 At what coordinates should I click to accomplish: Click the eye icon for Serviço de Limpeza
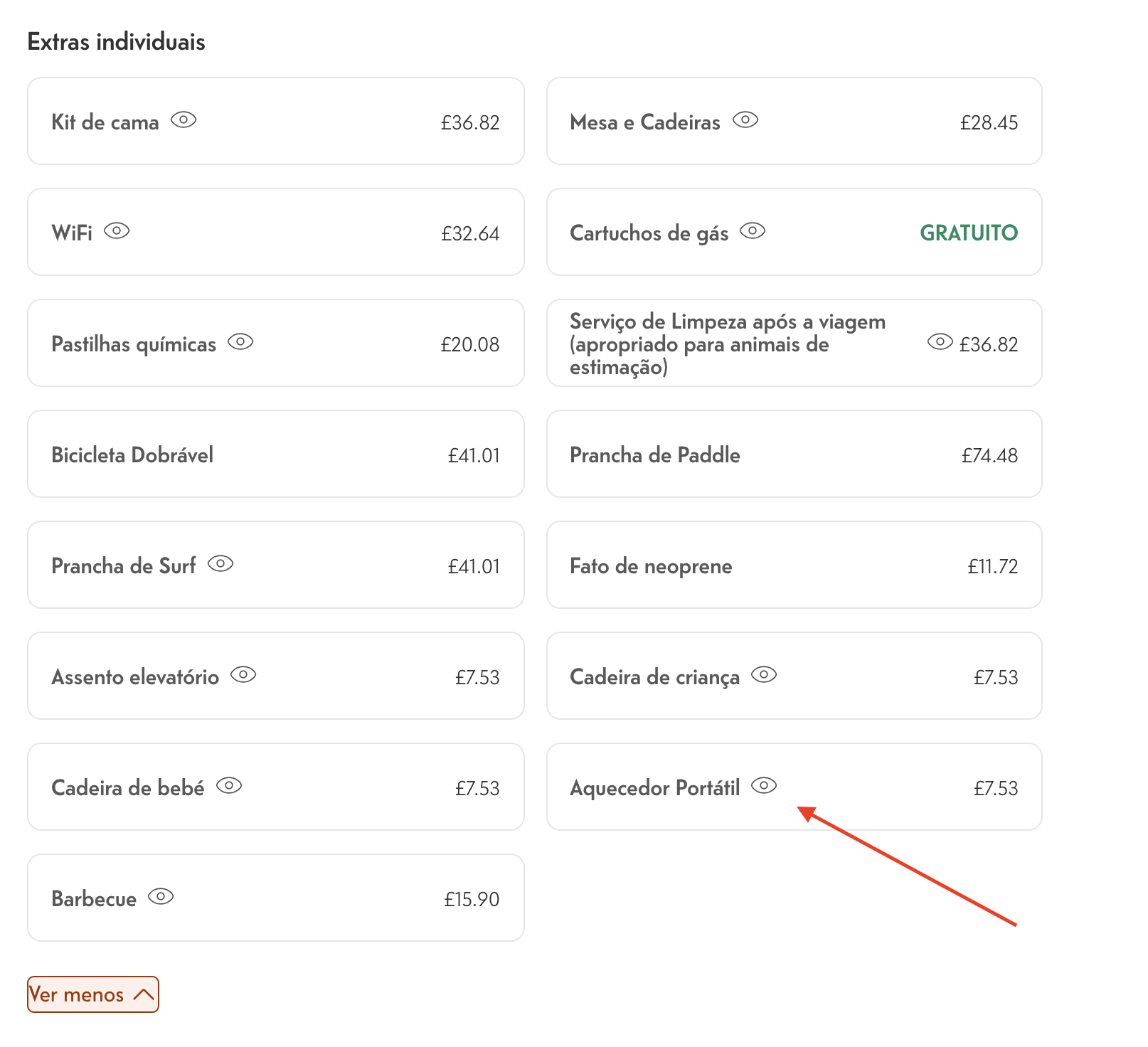pyautogui.click(x=940, y=342)
